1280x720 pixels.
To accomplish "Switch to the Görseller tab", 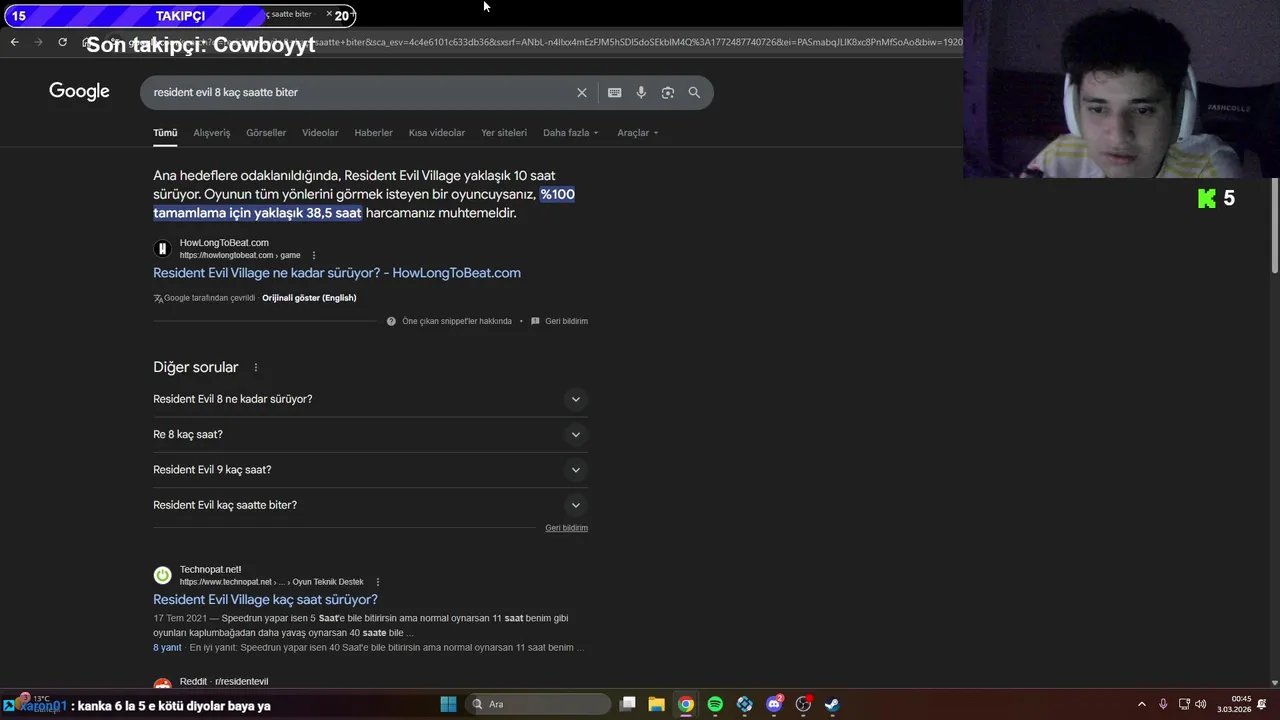I will tap(266, 132).
